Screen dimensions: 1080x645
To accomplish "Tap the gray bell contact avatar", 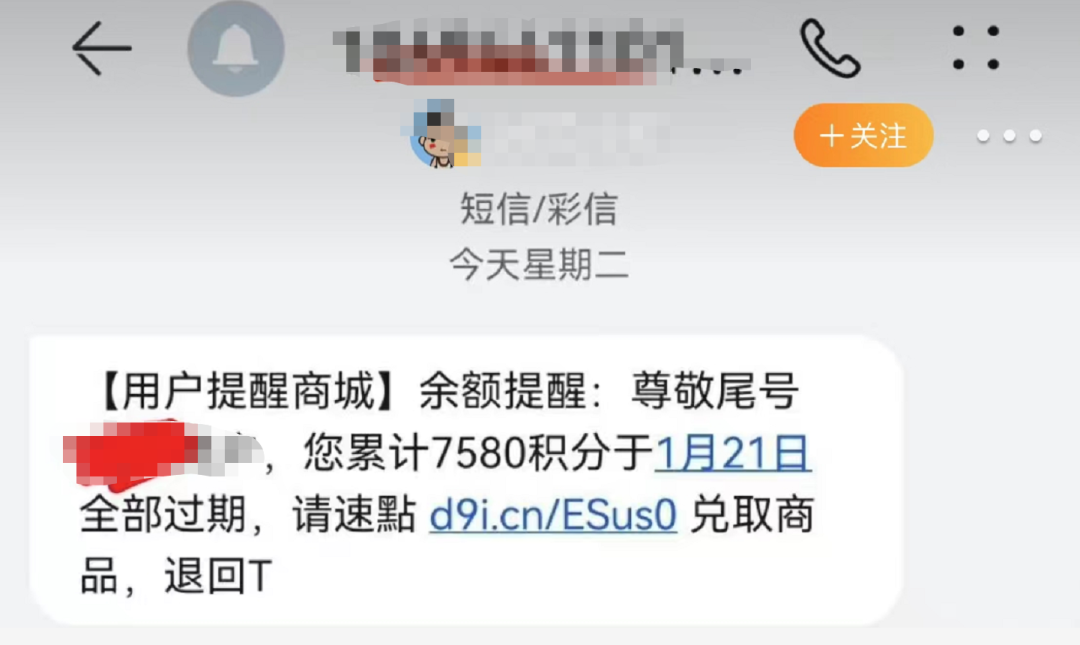I will pos(236,48).
